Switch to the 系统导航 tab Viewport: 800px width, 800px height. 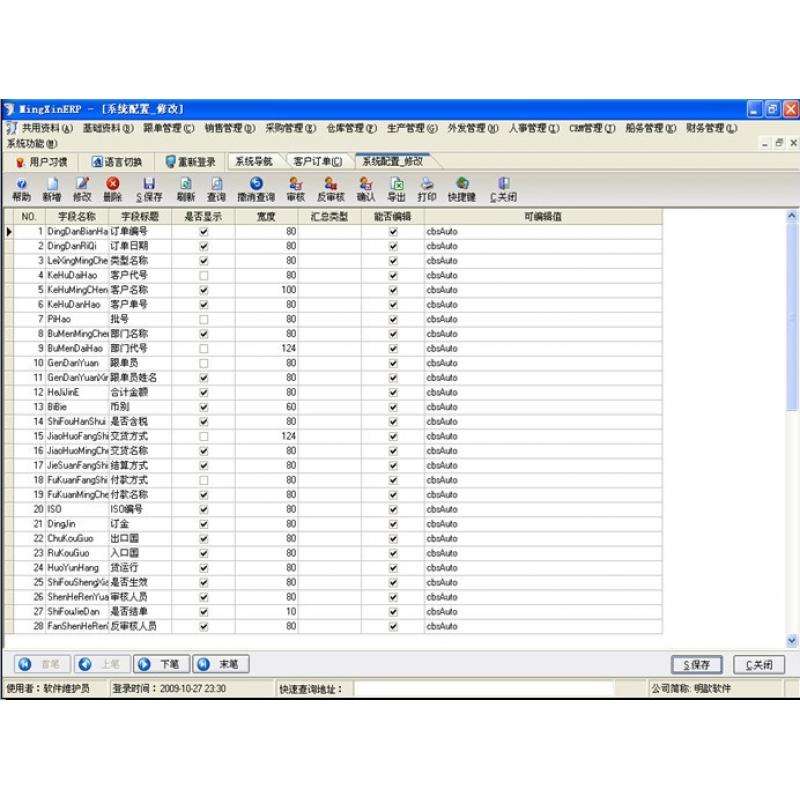pyautogui.click(x=254, y=162)
